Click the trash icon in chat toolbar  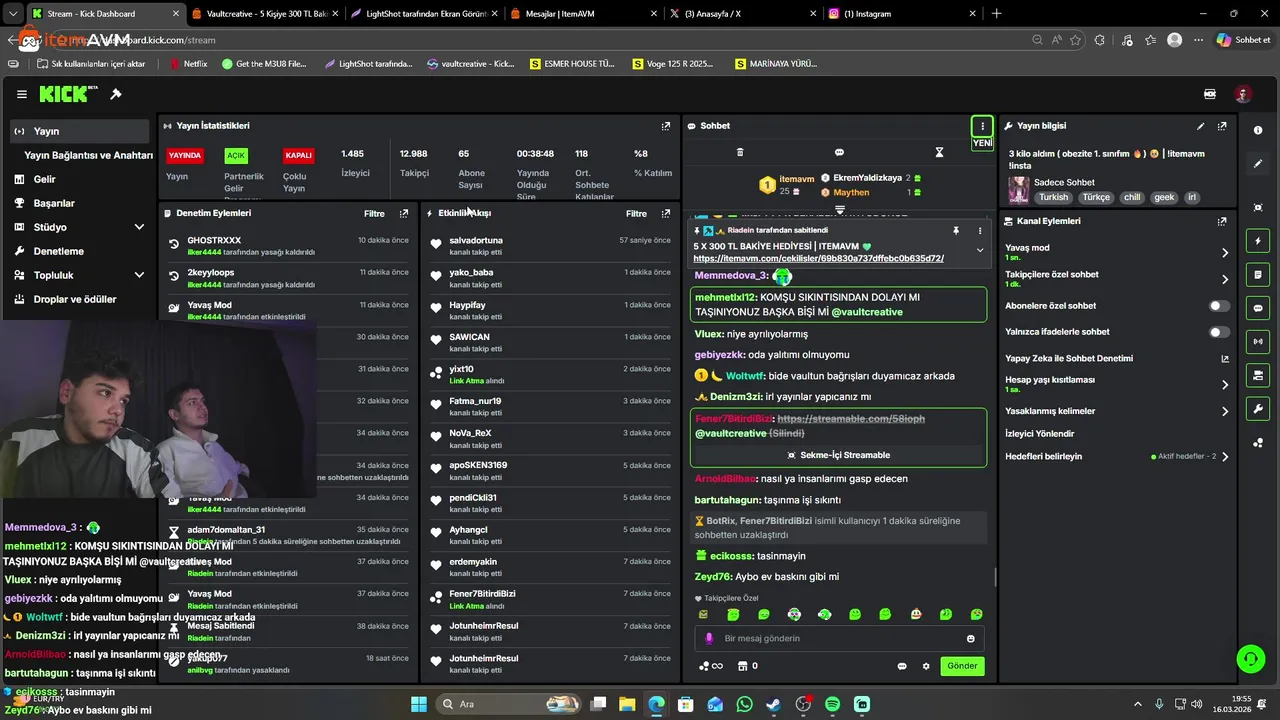(x=740, y=152)
